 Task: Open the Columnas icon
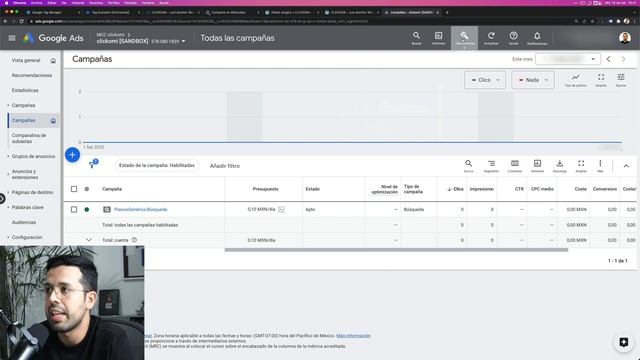(x=515, y=165)
